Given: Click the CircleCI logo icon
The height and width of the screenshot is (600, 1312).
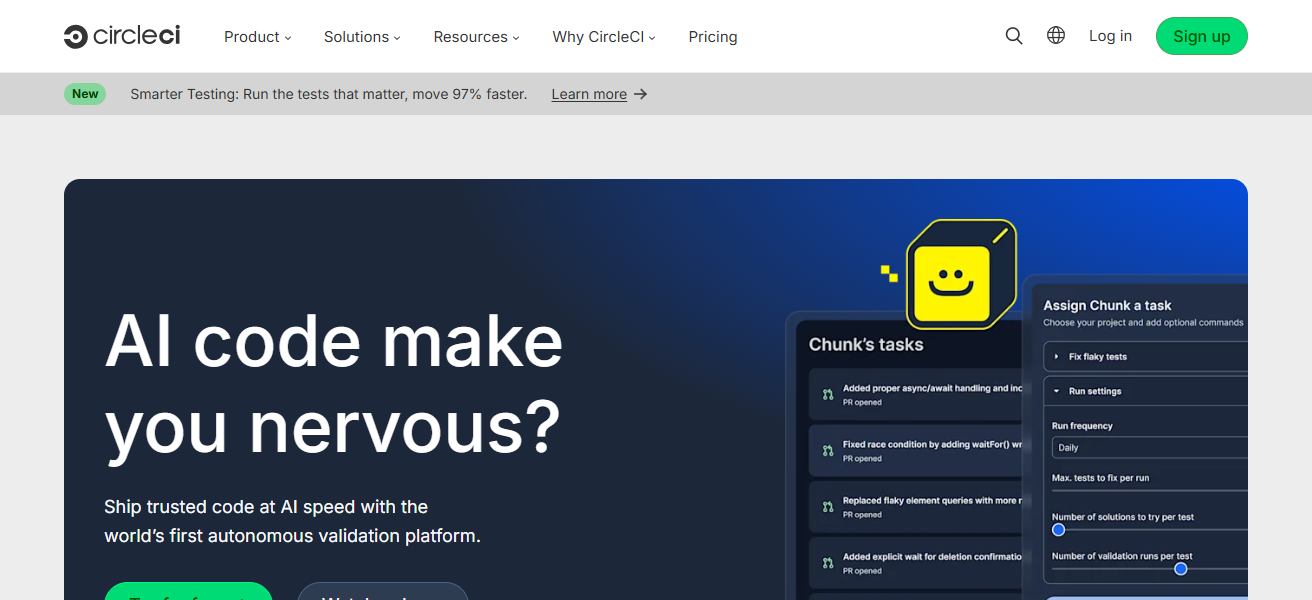Looking at the screenshot, I should pos(75,35).
